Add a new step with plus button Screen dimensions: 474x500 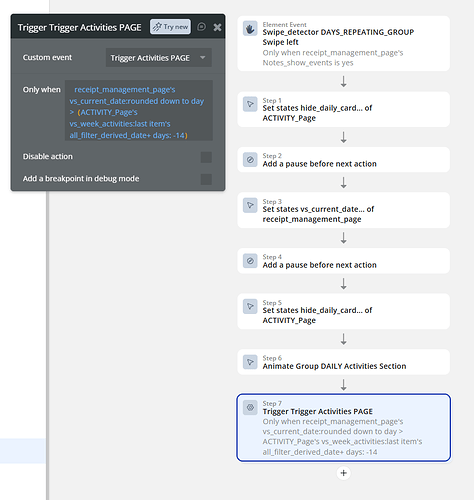coord(343,473)
